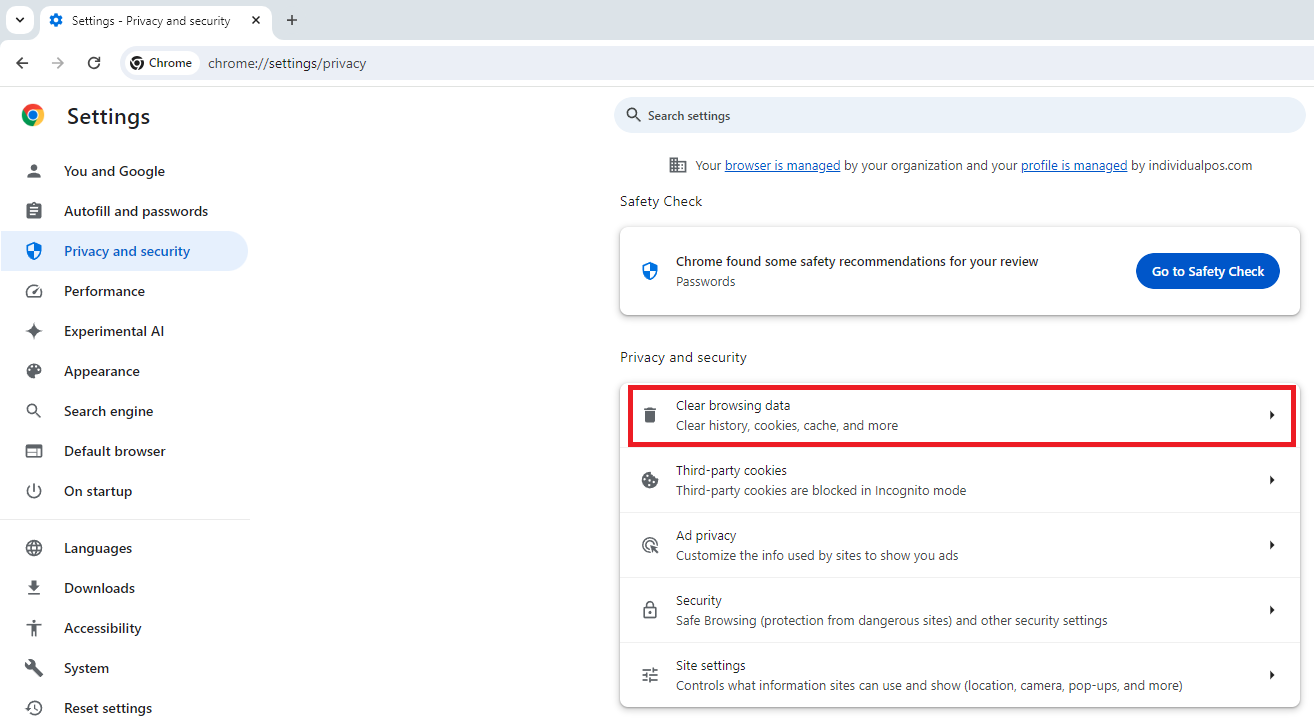
Task: Open Downloads settings section
Action: click(124, 588)
